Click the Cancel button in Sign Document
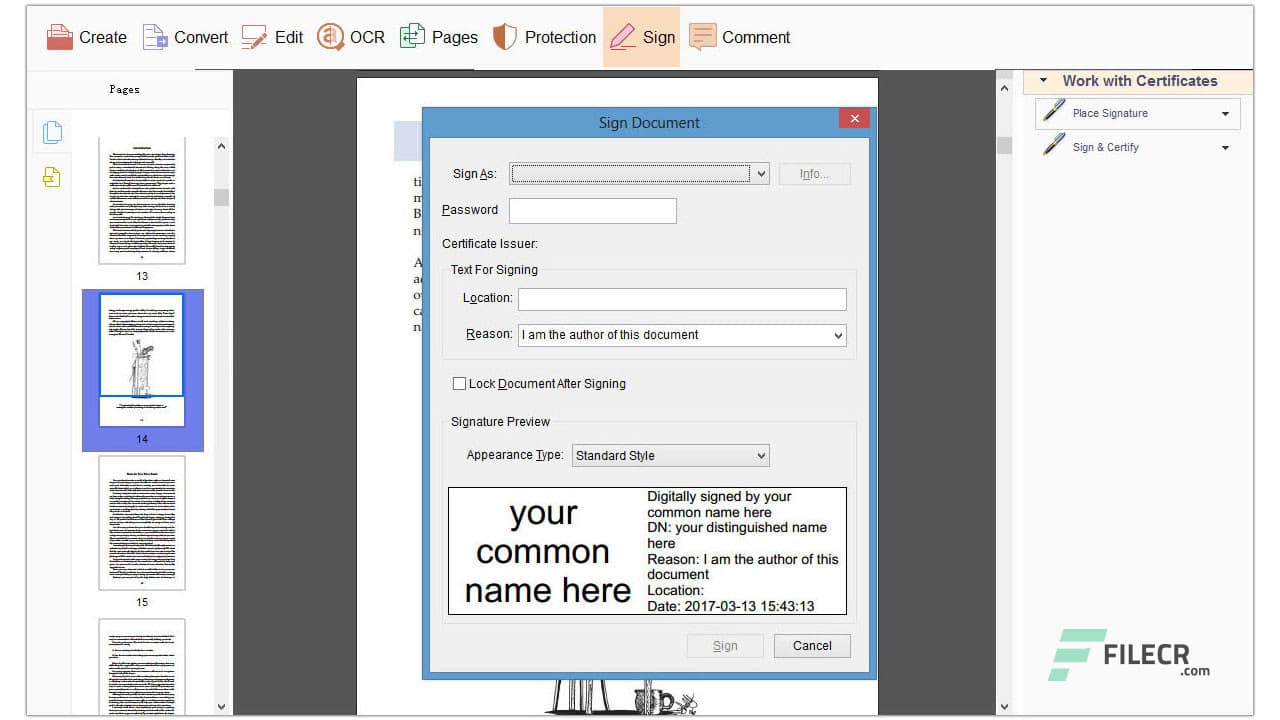 pos(811,645)
